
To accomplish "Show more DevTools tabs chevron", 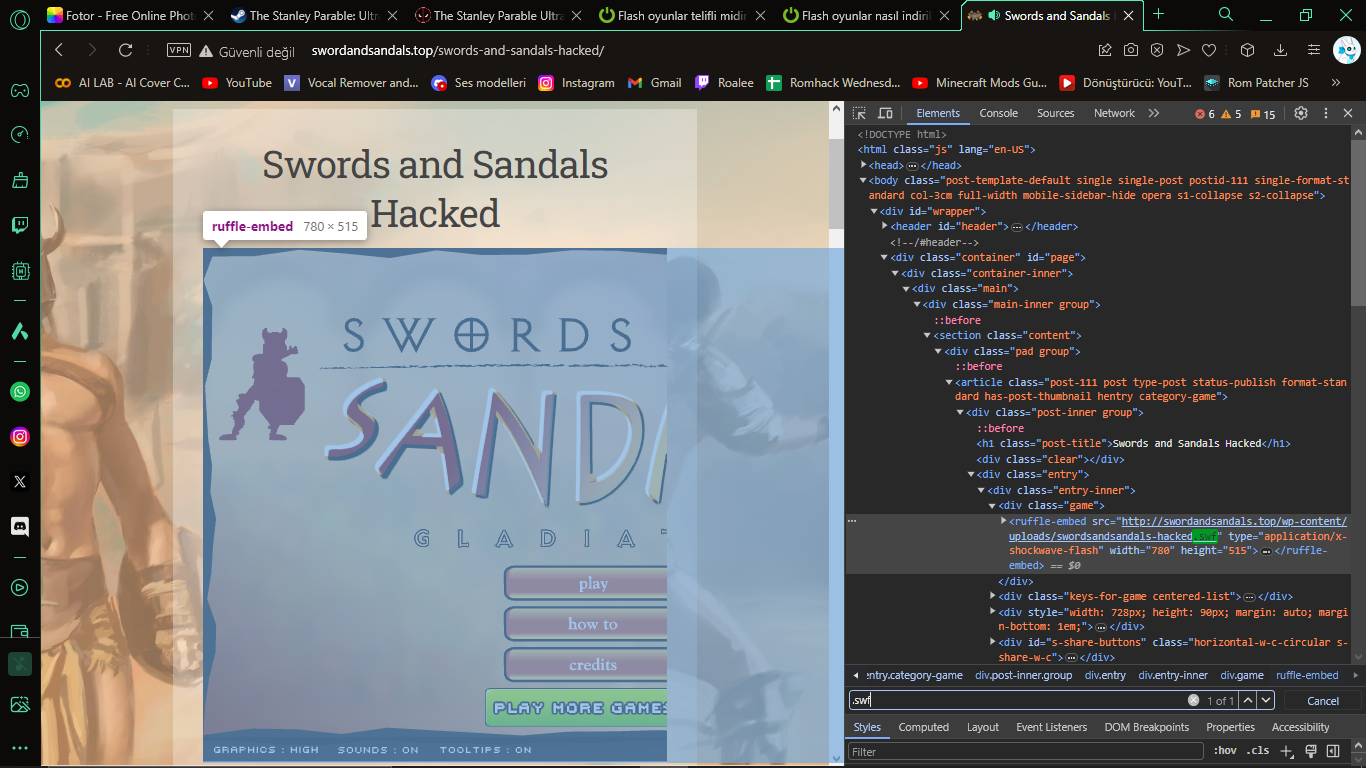I will click(1154, 113).
